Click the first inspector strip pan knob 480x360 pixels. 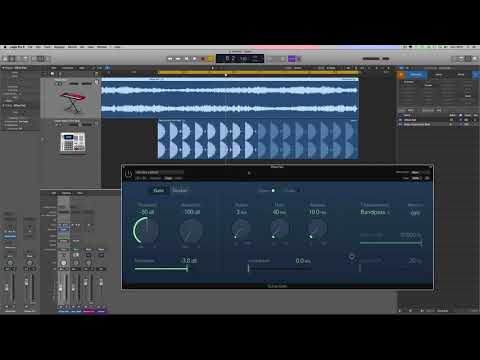coord(10,263)
